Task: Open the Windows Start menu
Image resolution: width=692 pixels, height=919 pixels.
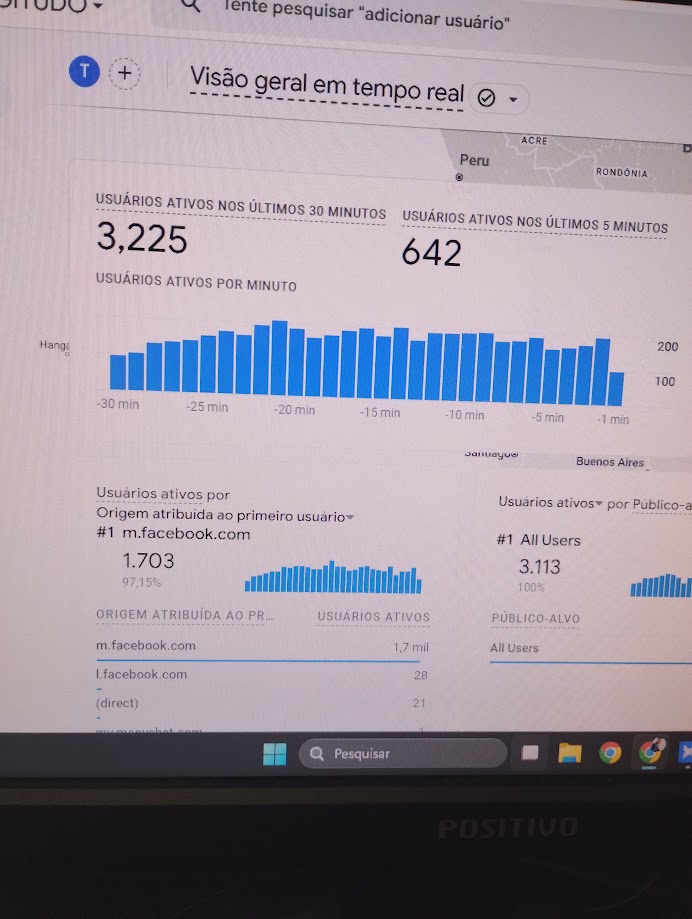Action: click(x=275, y=754)
